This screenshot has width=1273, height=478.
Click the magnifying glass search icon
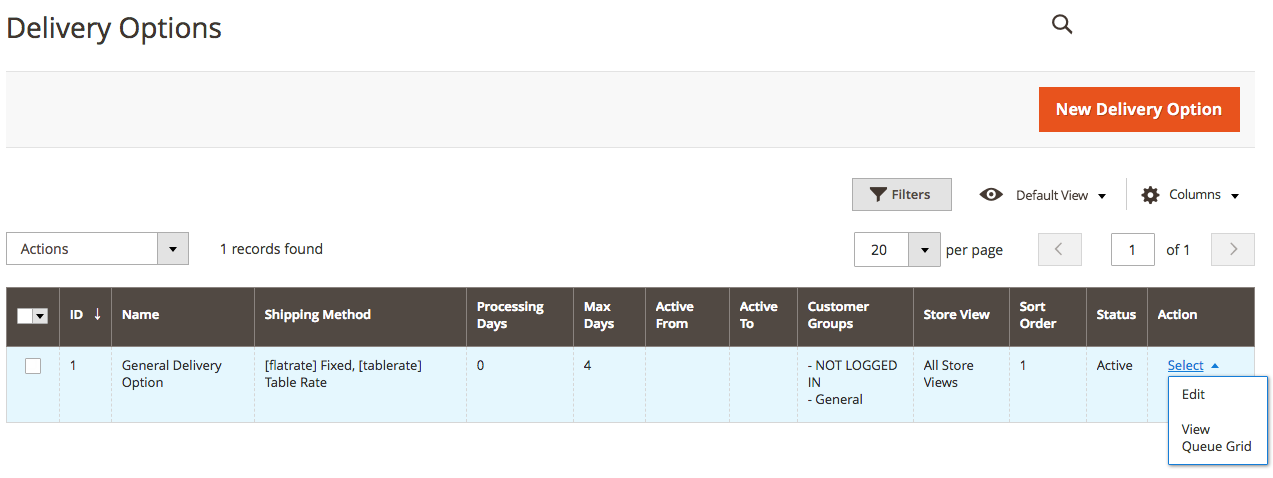tap(1062, 25)
